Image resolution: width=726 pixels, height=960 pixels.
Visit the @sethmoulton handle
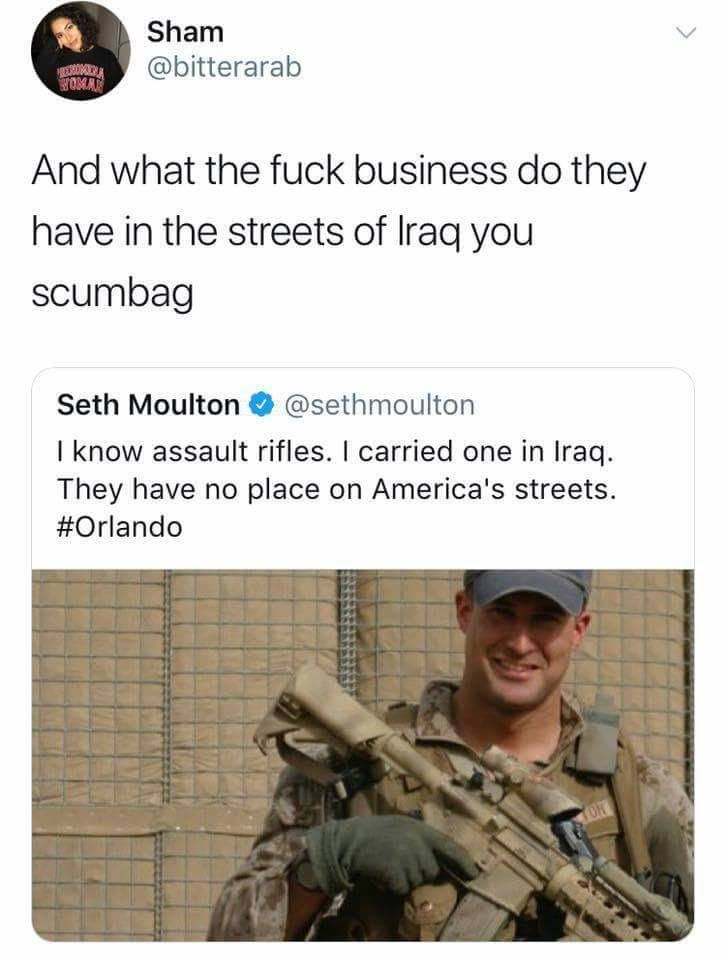[378, 405]
